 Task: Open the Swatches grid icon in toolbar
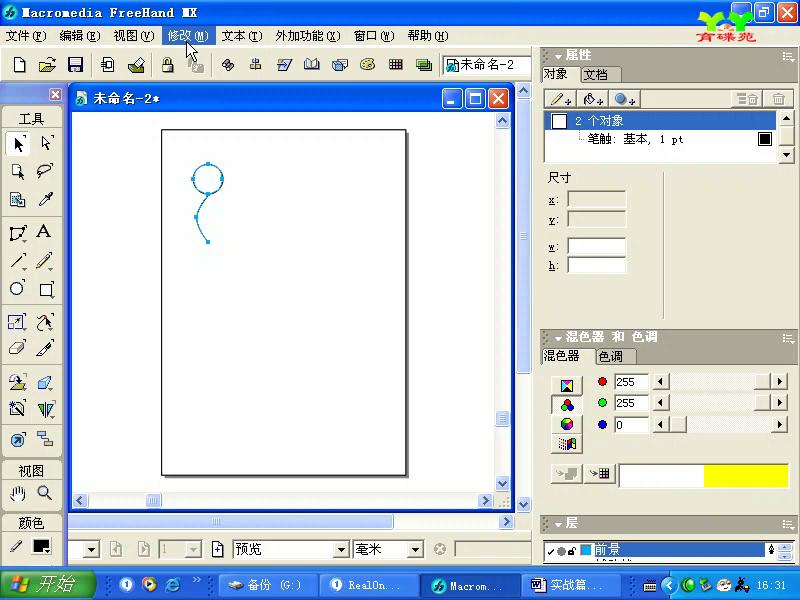(395, 65)
